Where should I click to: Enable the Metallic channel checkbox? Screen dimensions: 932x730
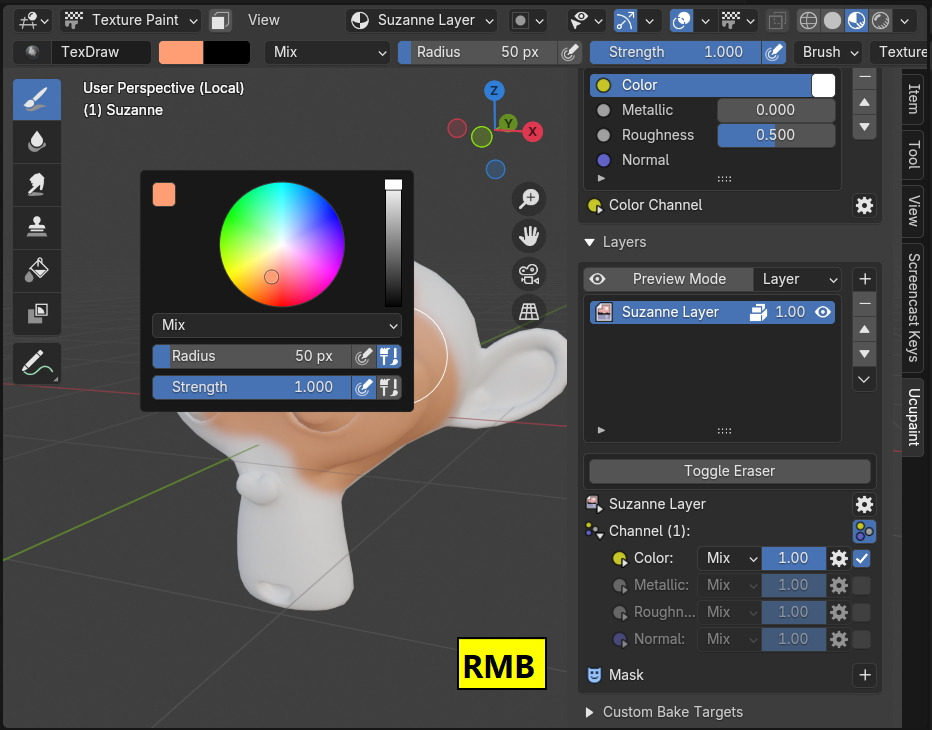861,586
